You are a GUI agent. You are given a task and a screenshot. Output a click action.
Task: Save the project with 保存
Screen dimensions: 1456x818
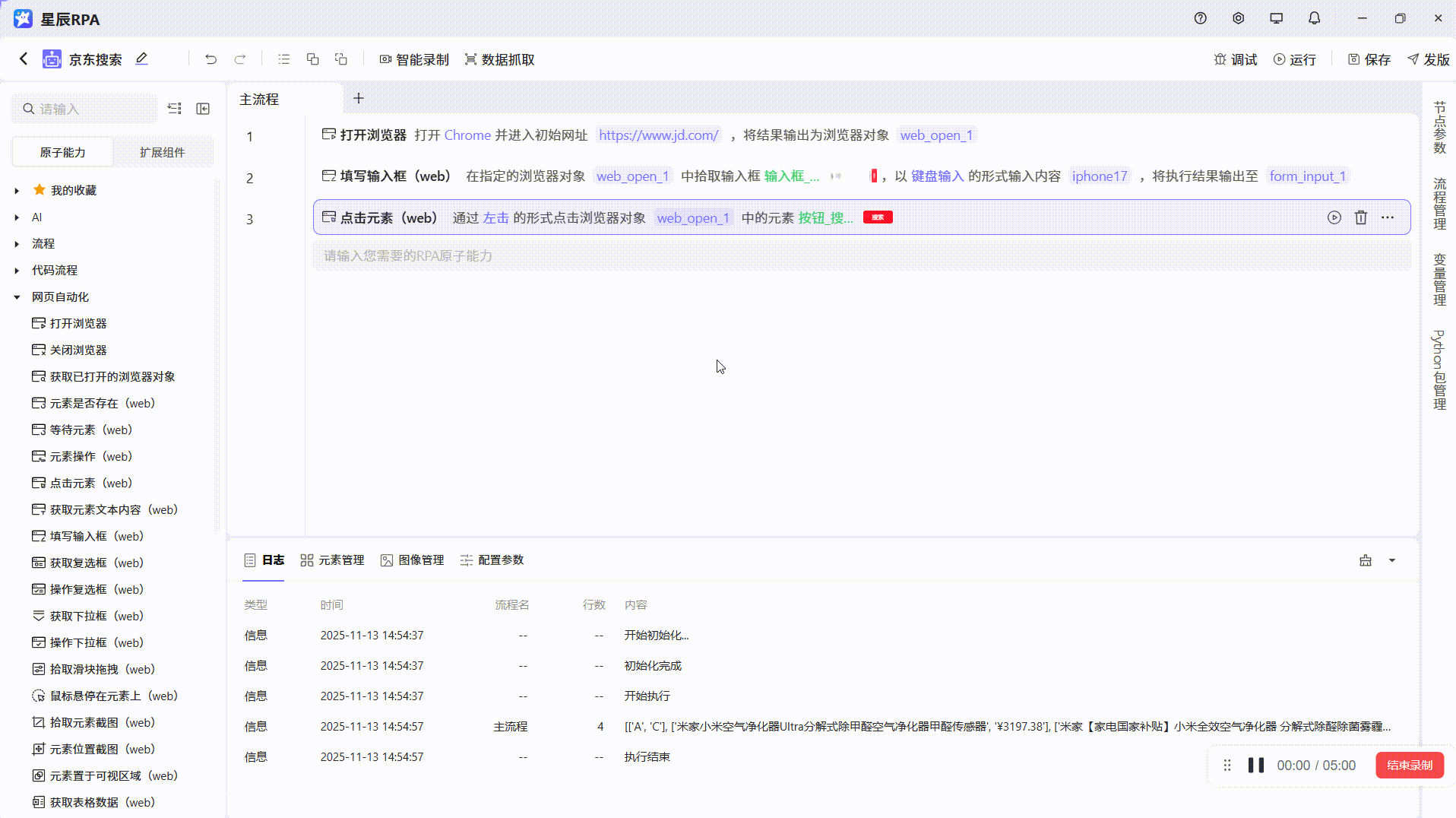click(1368, 59)
